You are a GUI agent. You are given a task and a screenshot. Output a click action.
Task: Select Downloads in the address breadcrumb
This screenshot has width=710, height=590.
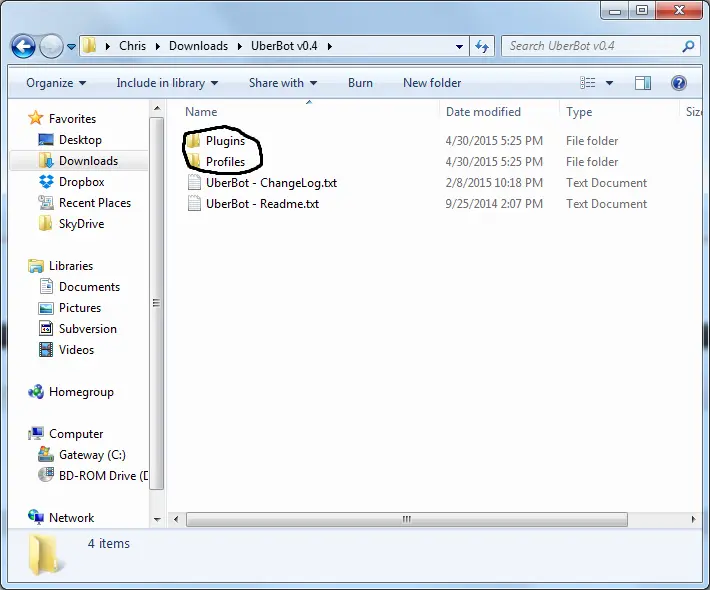coord(198,46)
